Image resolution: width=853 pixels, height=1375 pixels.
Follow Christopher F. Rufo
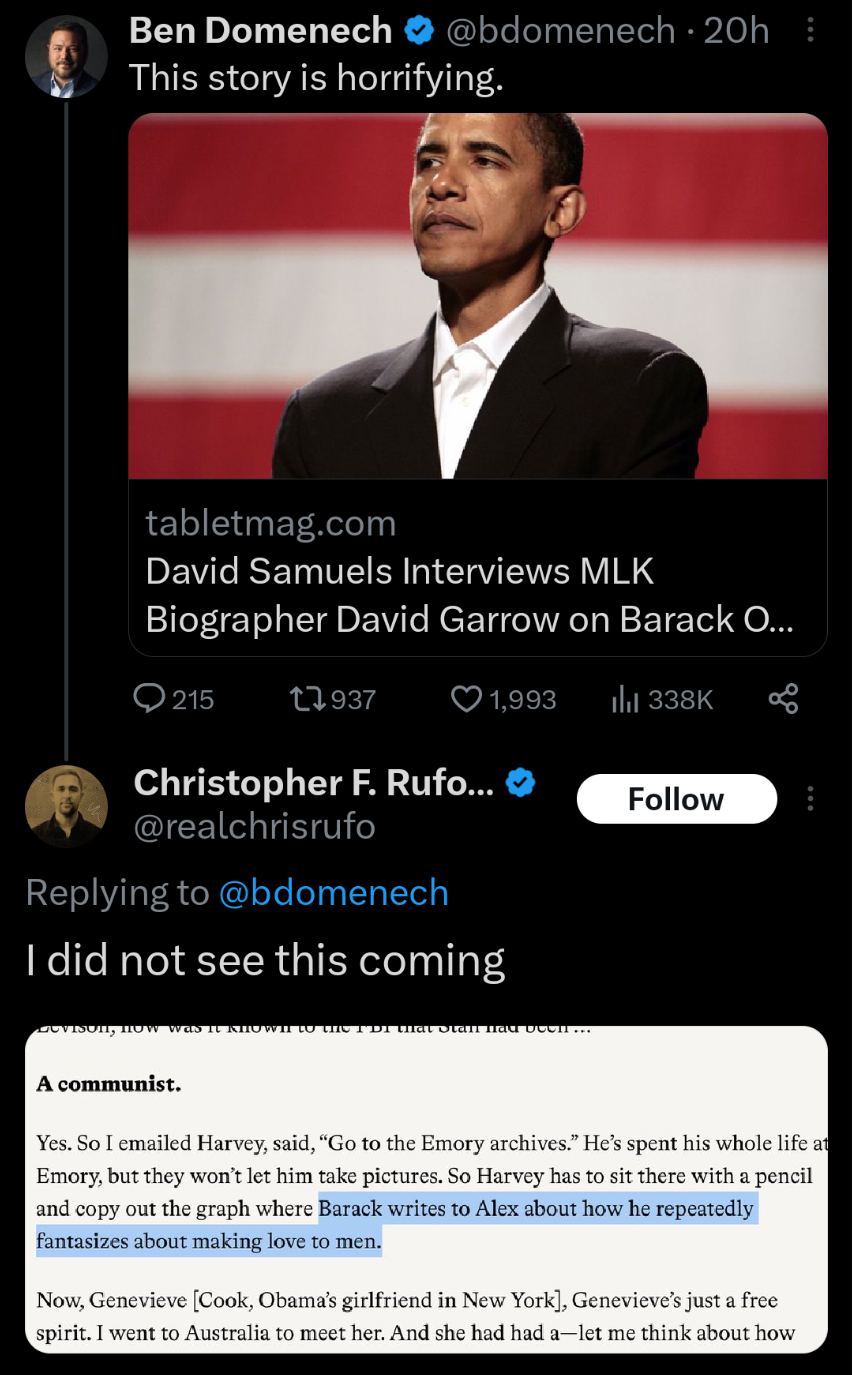pos(676,799)
